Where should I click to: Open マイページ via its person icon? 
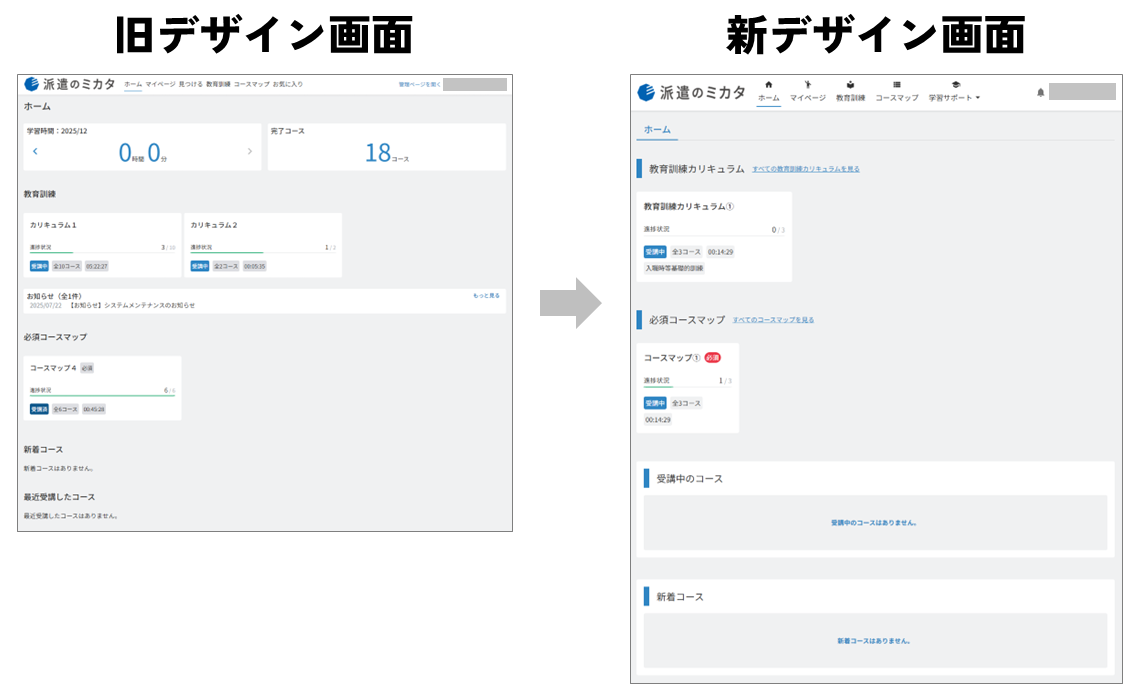(x=808, y=85)
